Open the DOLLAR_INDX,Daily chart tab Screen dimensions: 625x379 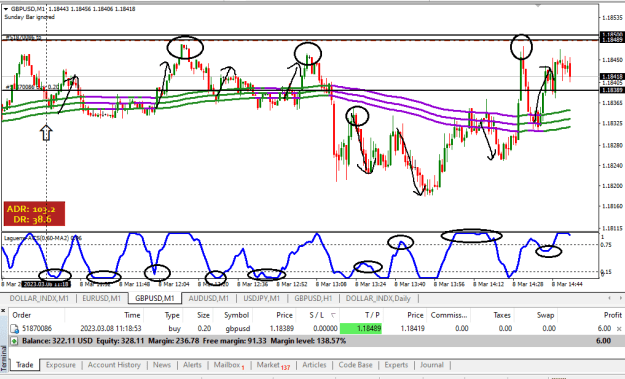(x=378, y=298)
